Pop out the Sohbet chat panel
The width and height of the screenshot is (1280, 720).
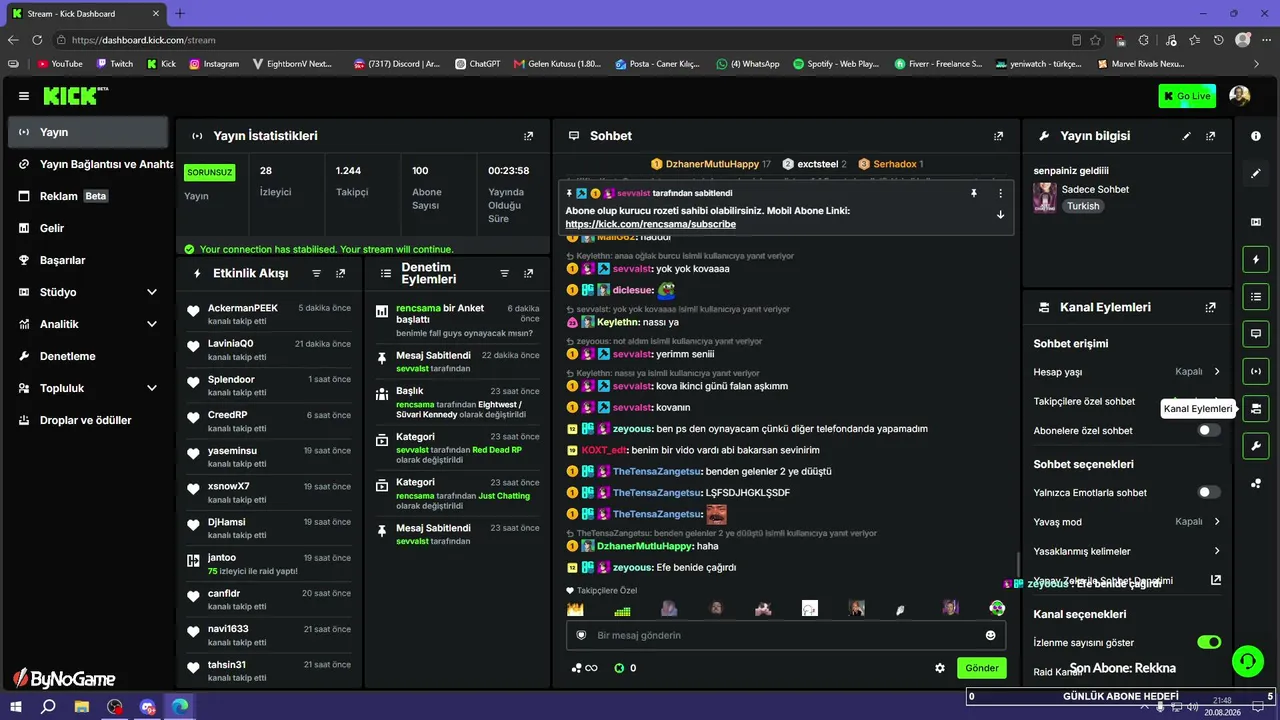click(998, 136)
